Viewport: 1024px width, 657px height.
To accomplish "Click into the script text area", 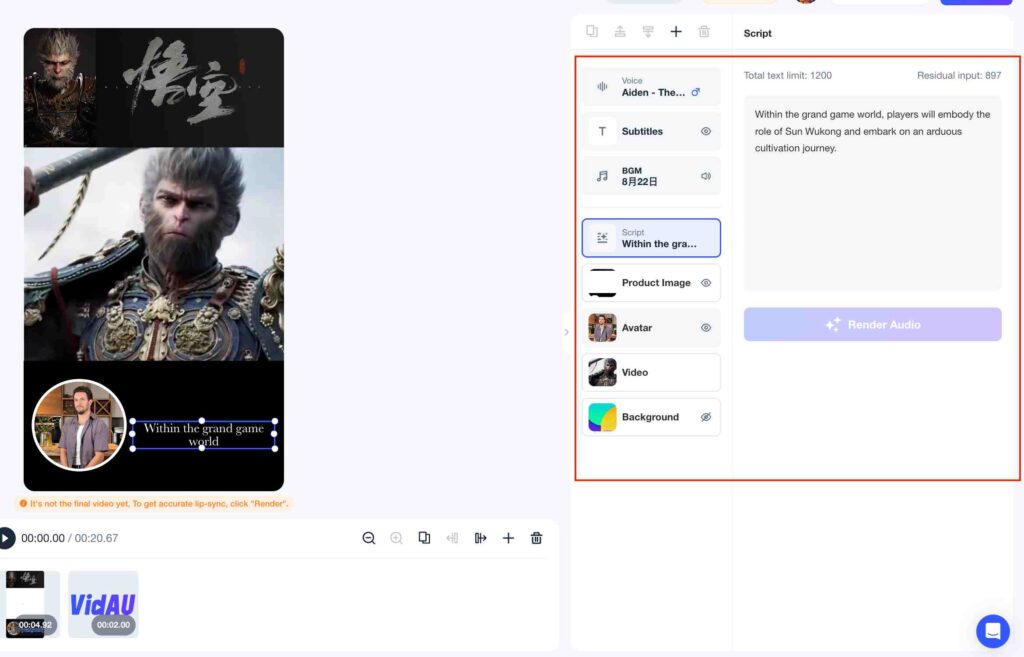I will (x=872, y=193).
